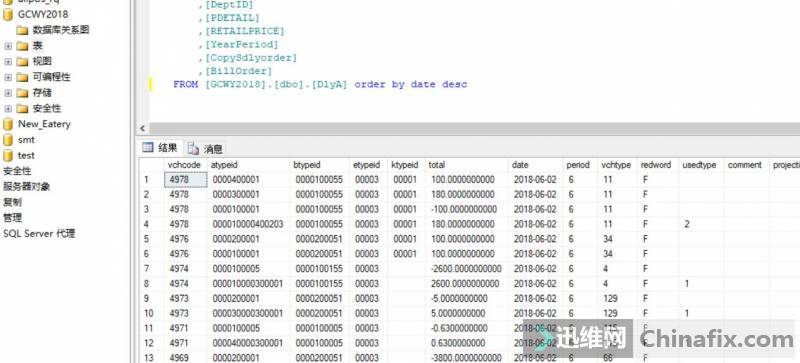The width and height of the screenshot is (800, 363).
Task: Select the 安全性 folder icon under GCWY2018
Action: tap(22, 109)
